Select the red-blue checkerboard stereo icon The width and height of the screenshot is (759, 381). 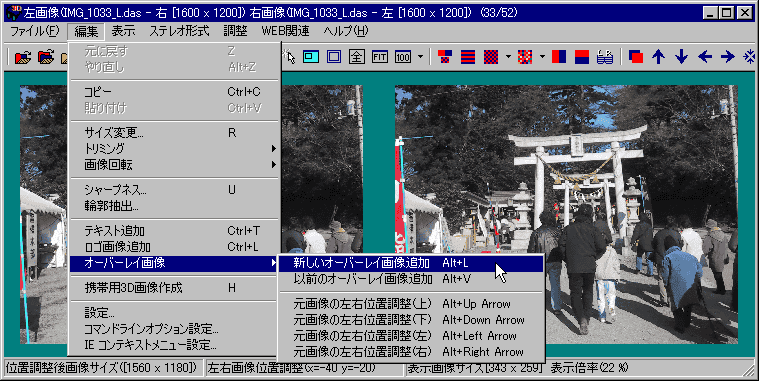[x=491, y=57]
